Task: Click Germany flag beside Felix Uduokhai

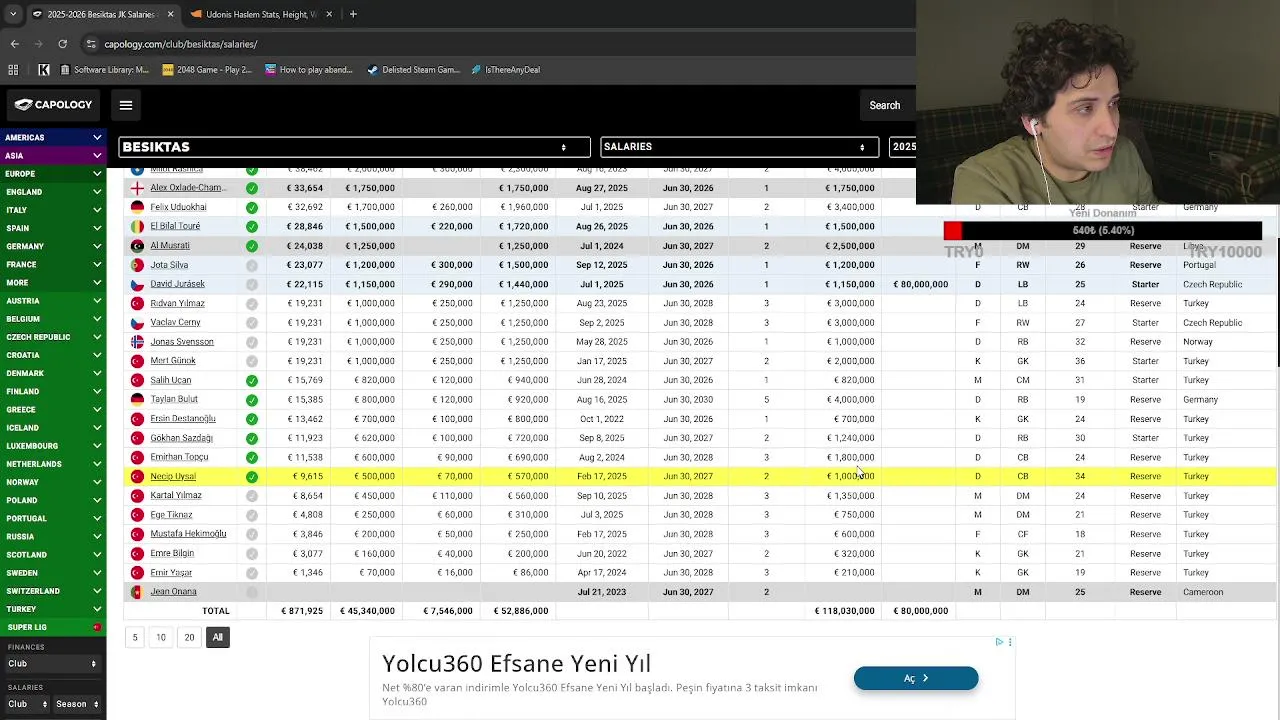Action: pos(137,207)
